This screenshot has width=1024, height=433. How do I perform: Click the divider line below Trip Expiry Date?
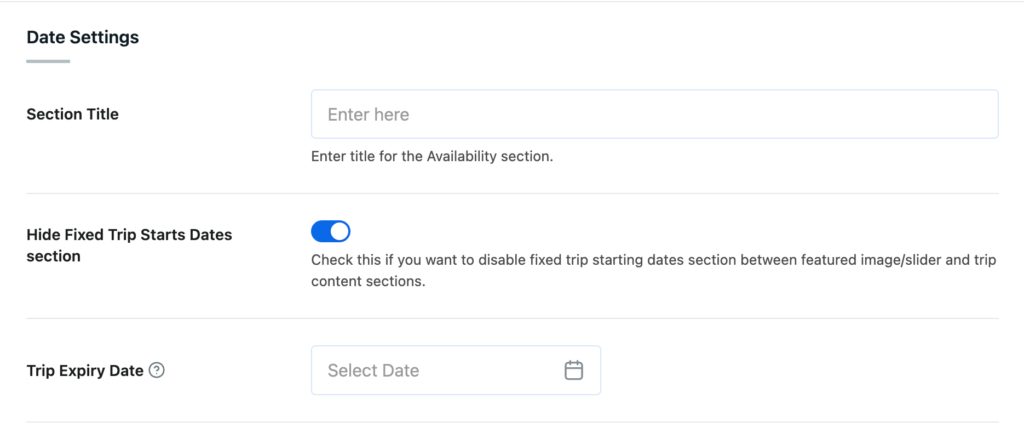pos(512,422)
